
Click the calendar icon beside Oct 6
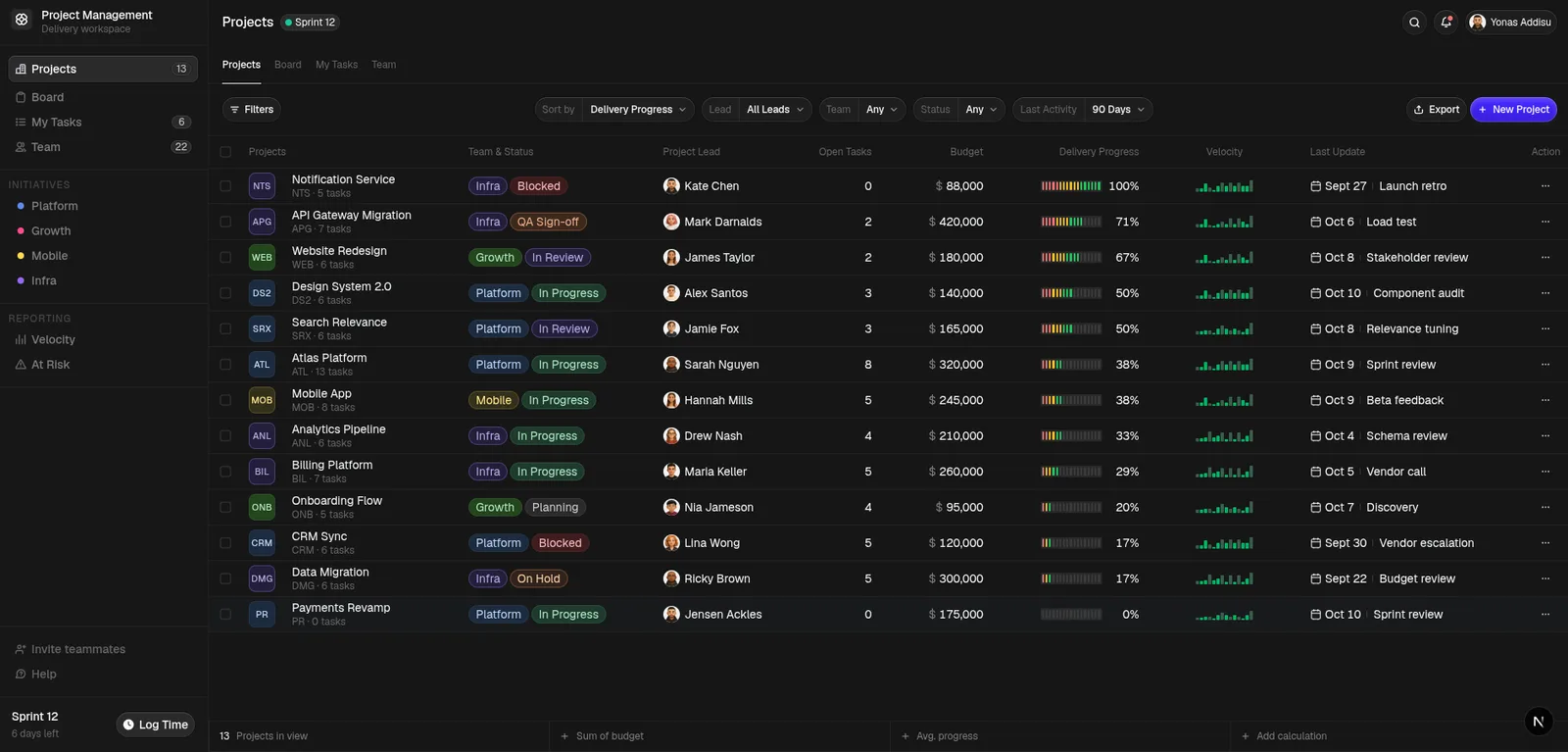click(x=1316, y=222)
